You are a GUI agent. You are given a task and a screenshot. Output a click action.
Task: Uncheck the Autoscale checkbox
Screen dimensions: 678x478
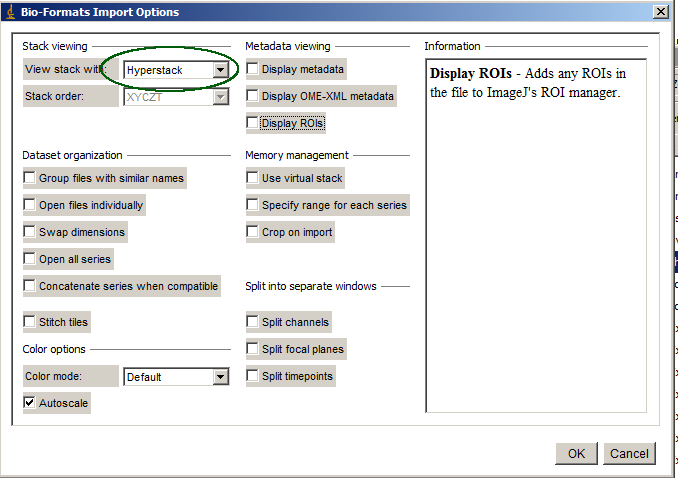point(30,403)
